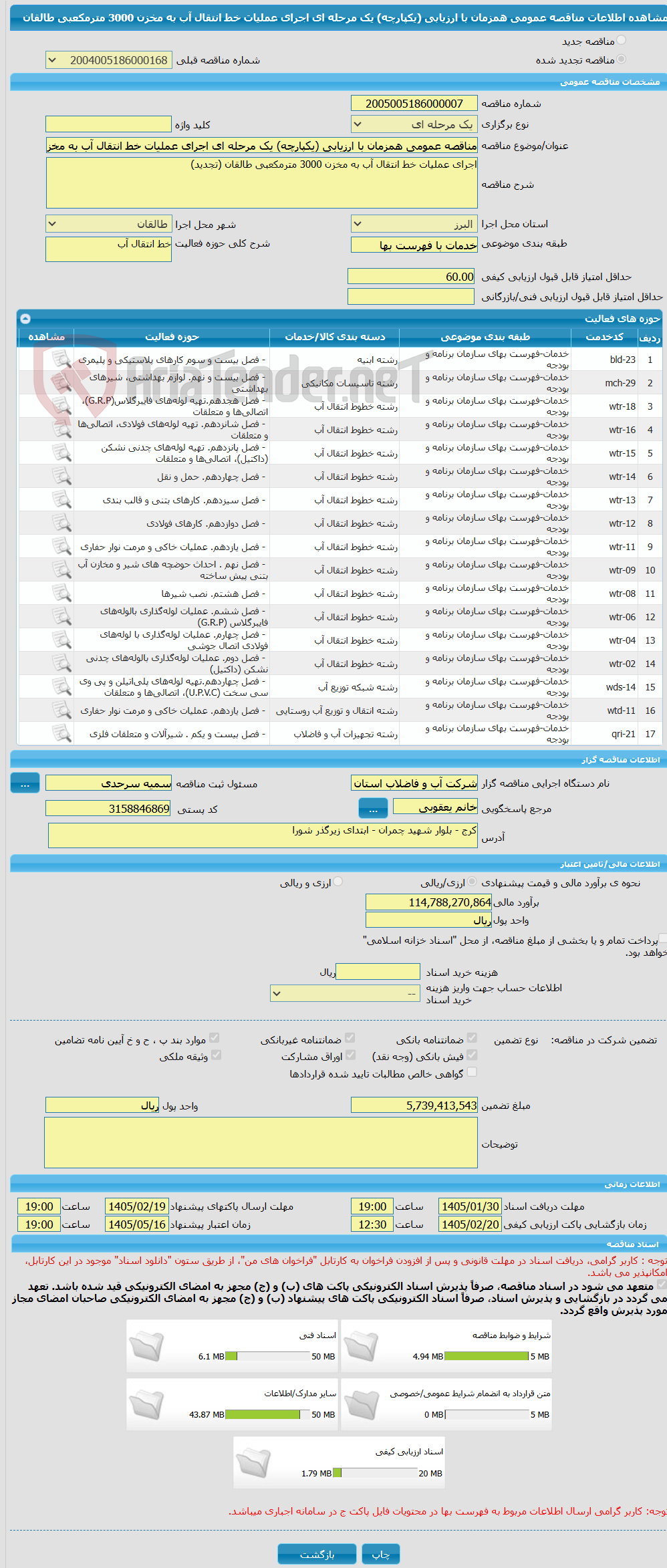Click the مهلت دریافت اسناد date field

470,1206
